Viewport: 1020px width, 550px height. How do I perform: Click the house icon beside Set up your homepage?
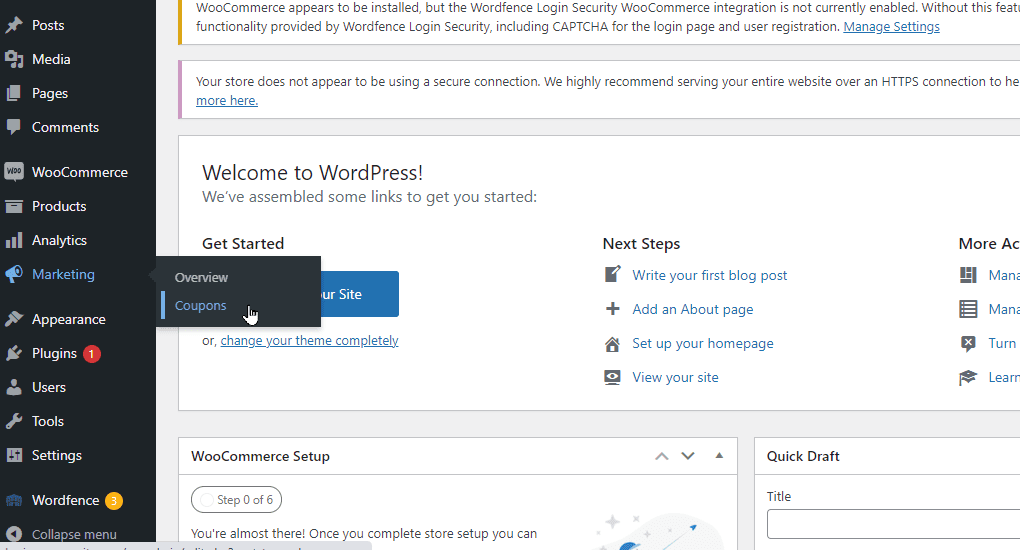pos(612,344)
